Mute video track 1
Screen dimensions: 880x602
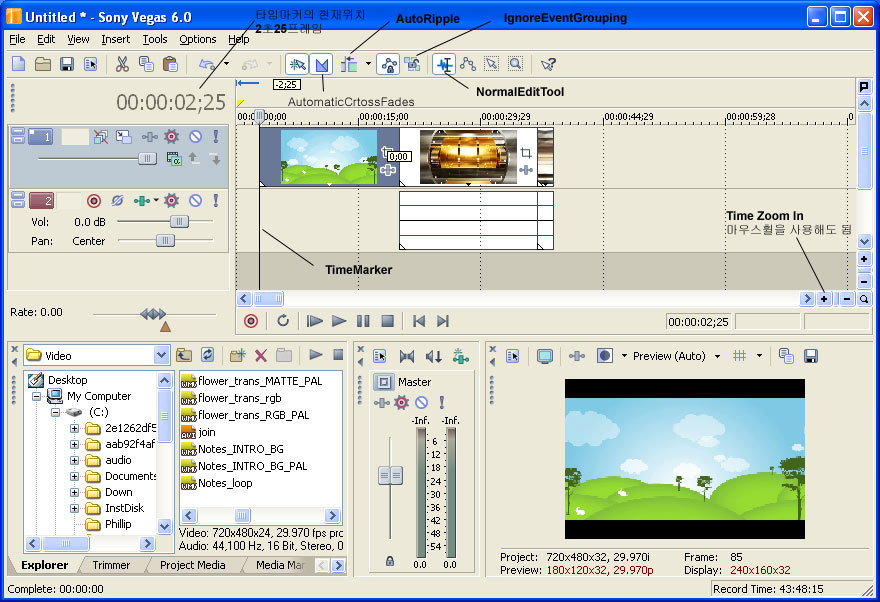tap(195, 136)
